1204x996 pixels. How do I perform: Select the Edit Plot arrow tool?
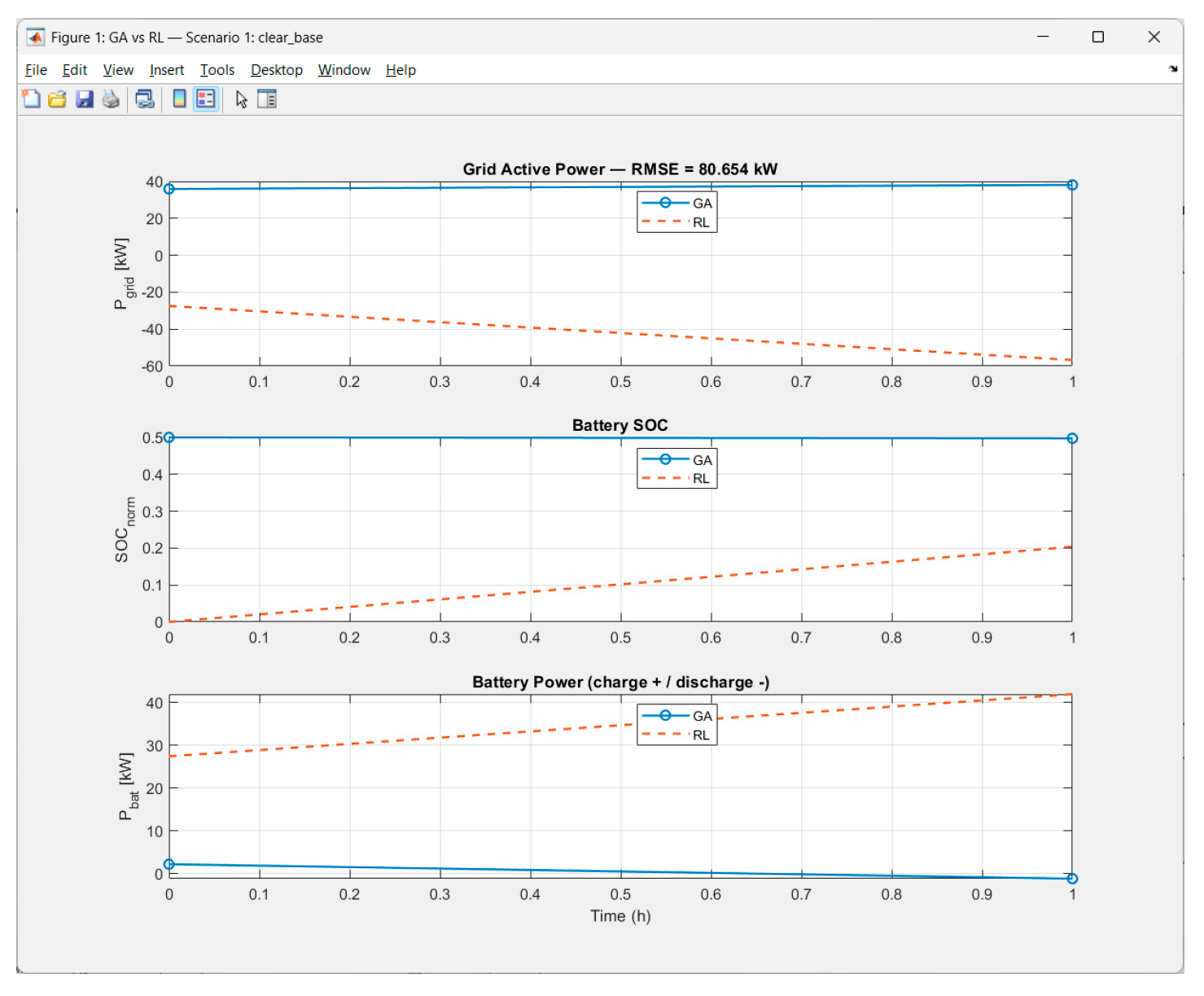(241, 99)
